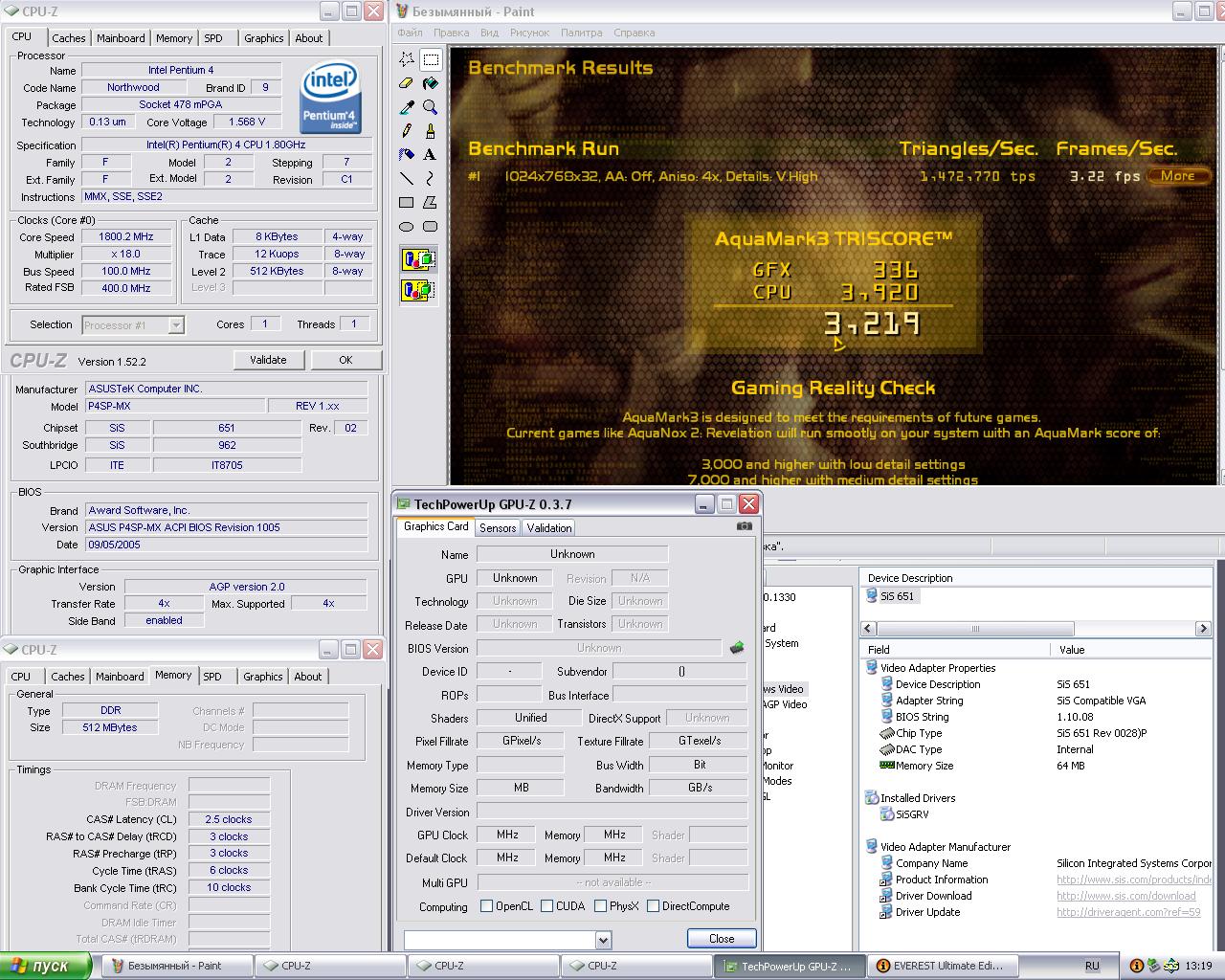Pick the Eraser tool in Paint
1225x980 pixels.
click(407, 83)
